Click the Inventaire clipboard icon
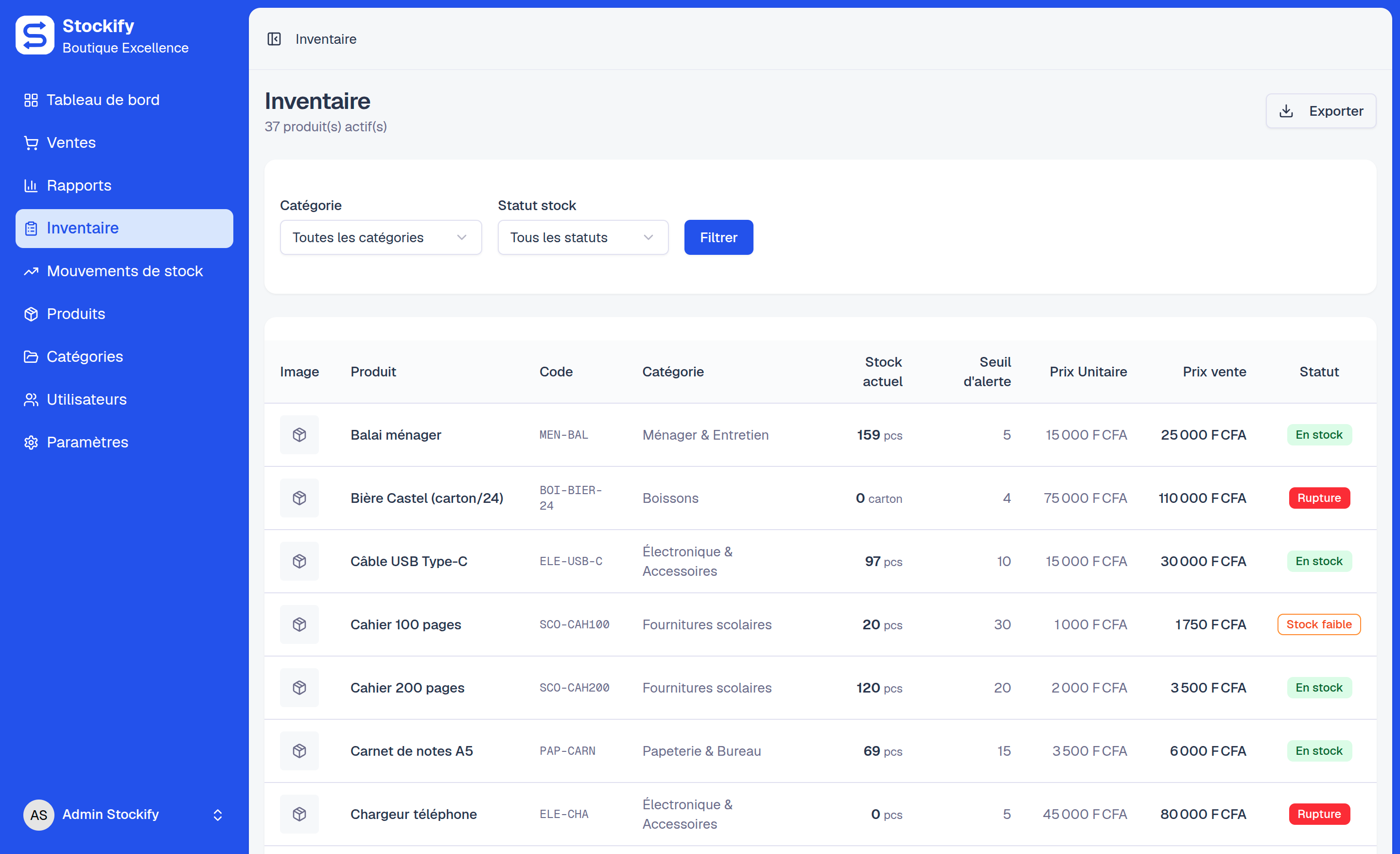The height and width of the screenshot is (854, 1400). pyautogui.click(x=31, y=229)
